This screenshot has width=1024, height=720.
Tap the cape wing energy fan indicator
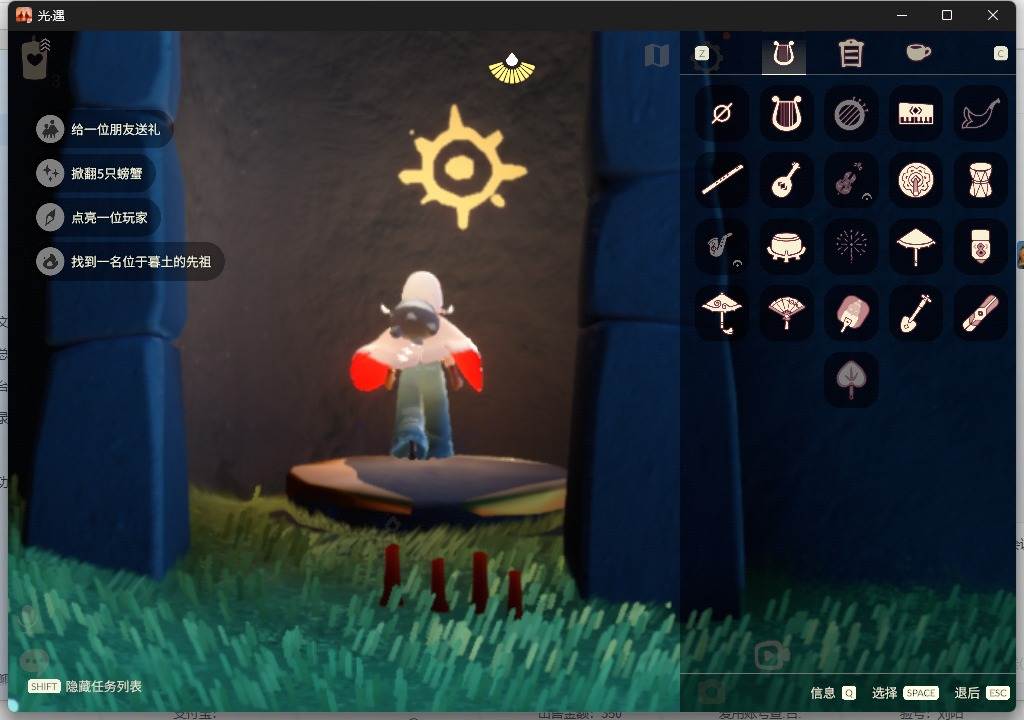click(x=512, y=69)
